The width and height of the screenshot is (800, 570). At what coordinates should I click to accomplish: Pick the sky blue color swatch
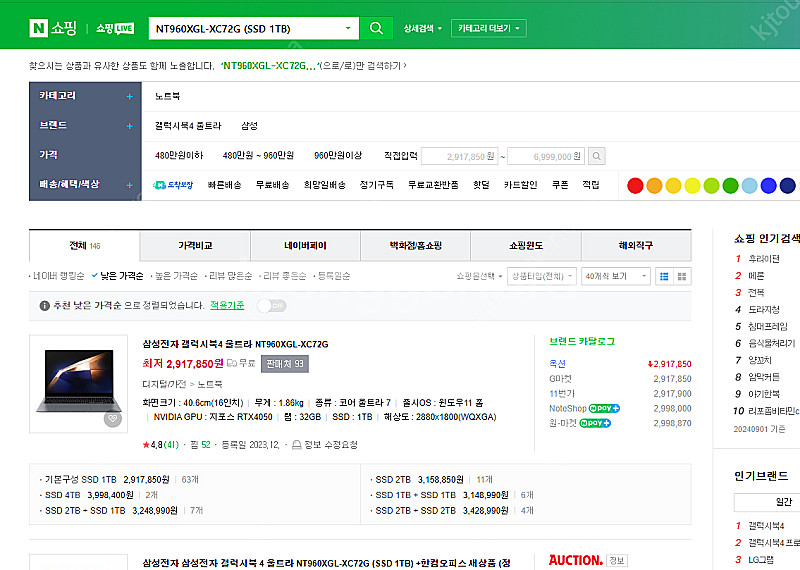749,186
